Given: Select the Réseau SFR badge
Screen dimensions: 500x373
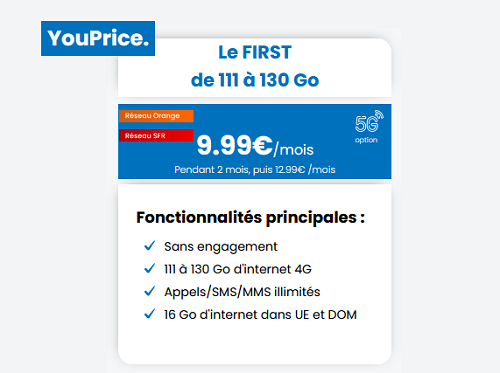Looking at the screenshot, I should (x=156, y=136).
